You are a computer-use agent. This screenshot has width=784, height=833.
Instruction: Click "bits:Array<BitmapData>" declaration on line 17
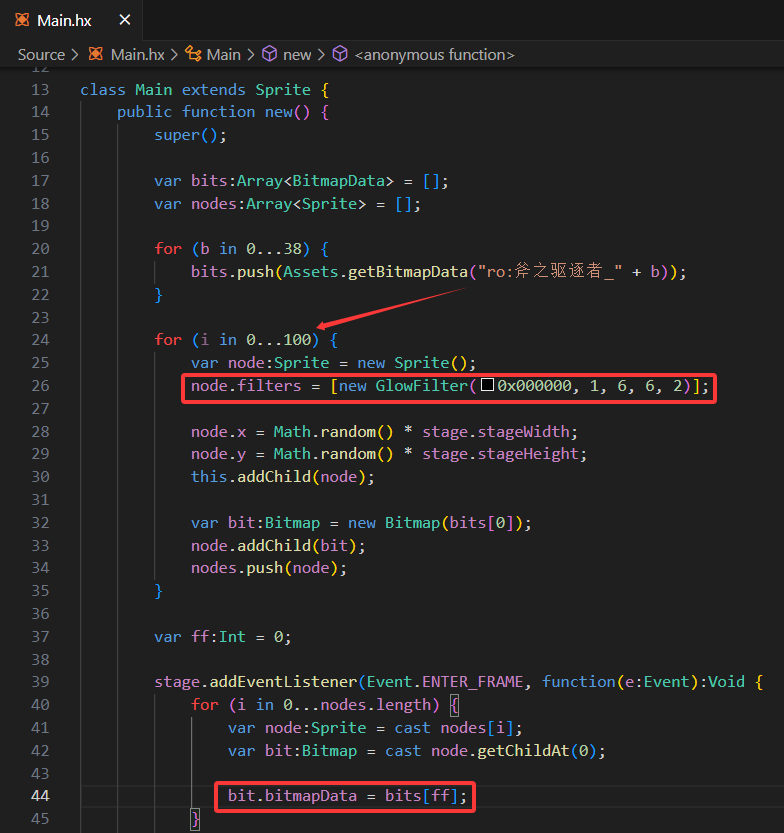292,181
